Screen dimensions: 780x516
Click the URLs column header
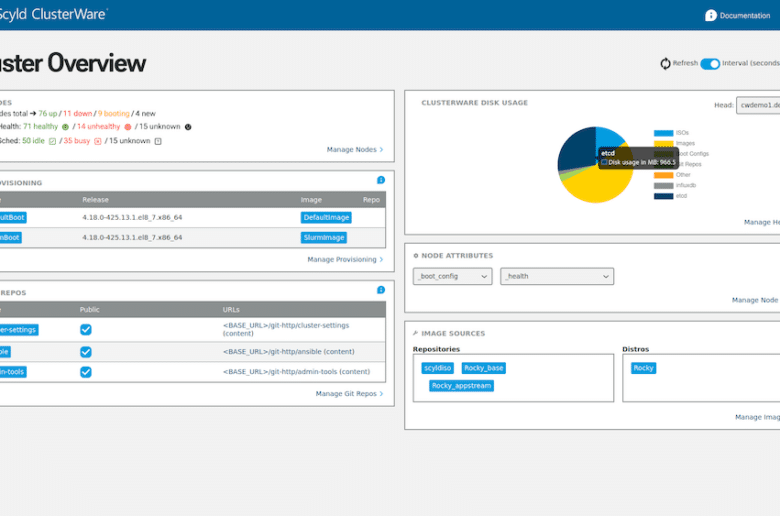coord(231,310)
